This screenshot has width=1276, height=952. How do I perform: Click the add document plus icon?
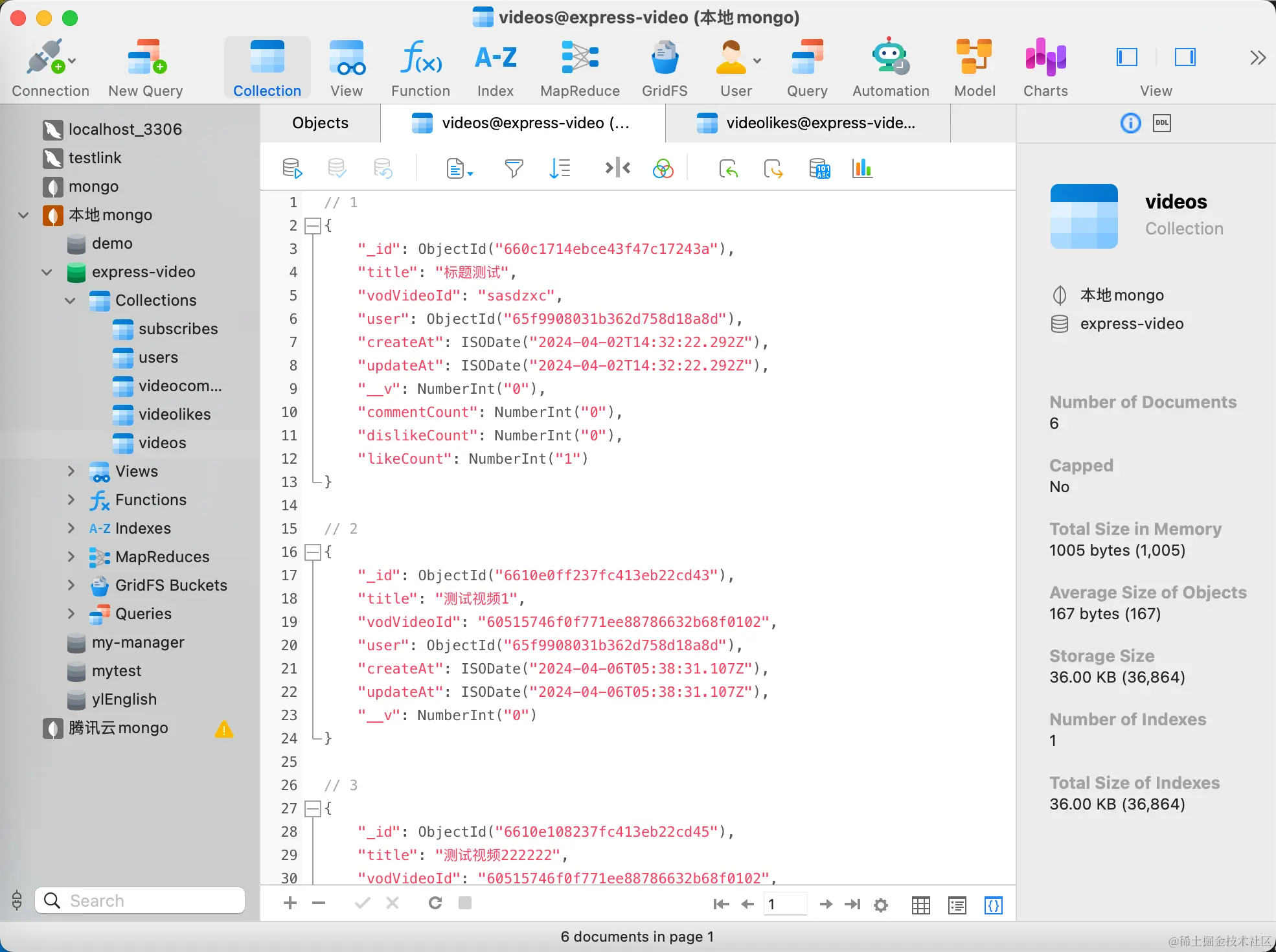290,903
